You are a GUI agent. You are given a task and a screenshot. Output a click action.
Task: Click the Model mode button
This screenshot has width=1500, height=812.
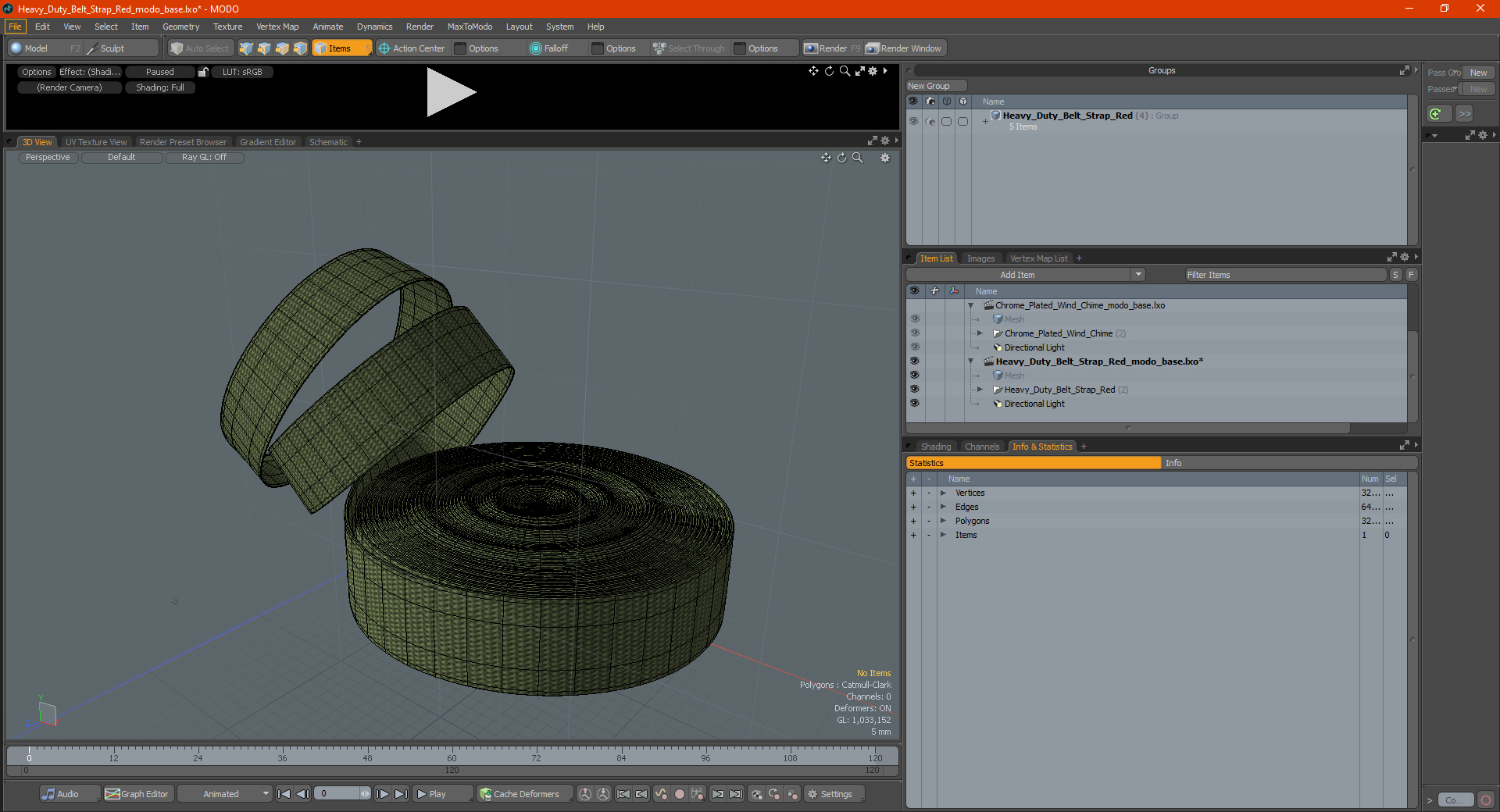45,48
